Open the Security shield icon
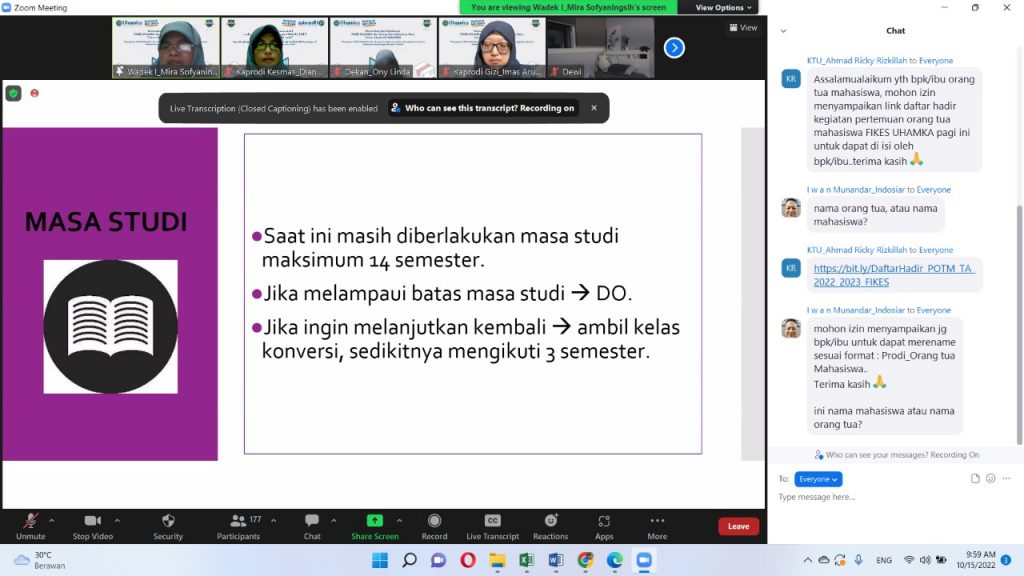This screenshot has width=1024, height=576. (168, 521)
